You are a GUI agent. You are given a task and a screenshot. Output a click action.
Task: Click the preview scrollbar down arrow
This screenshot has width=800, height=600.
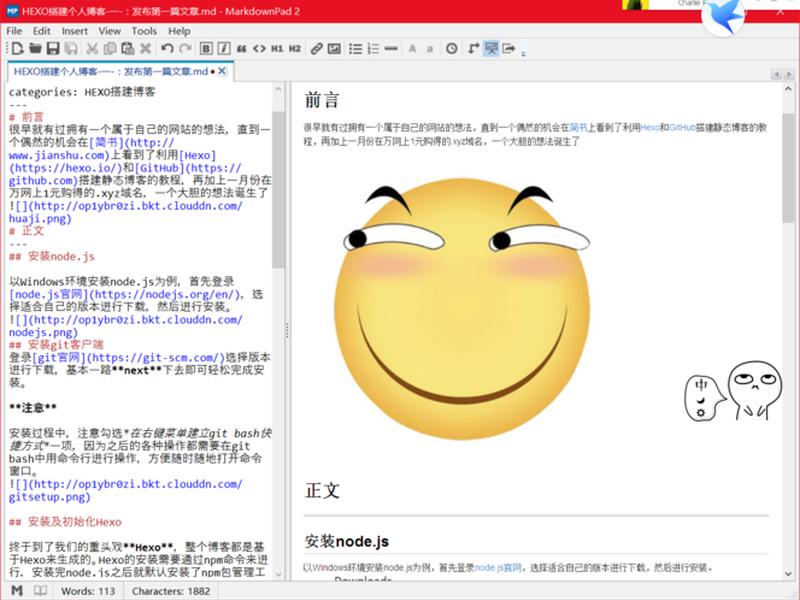788,574
